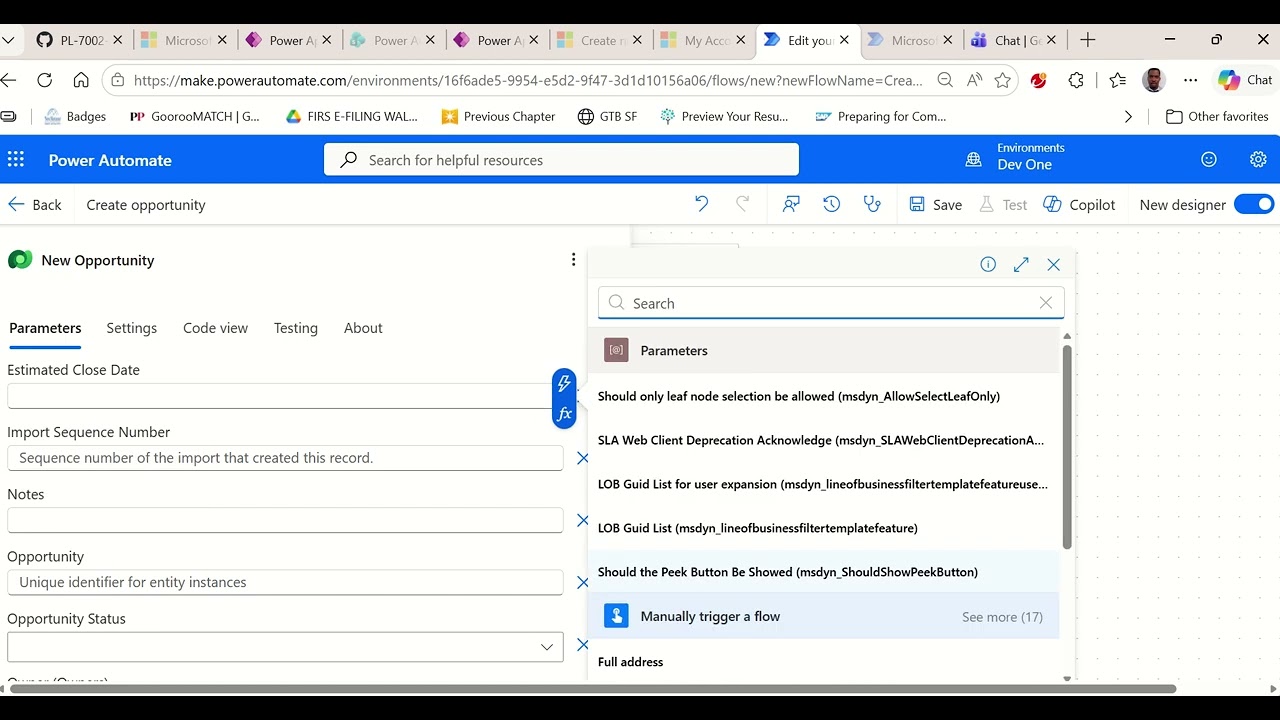Screen dimensions: 1280x720
Task: Show info about dynamic content
Action: [x=988, y=264]
